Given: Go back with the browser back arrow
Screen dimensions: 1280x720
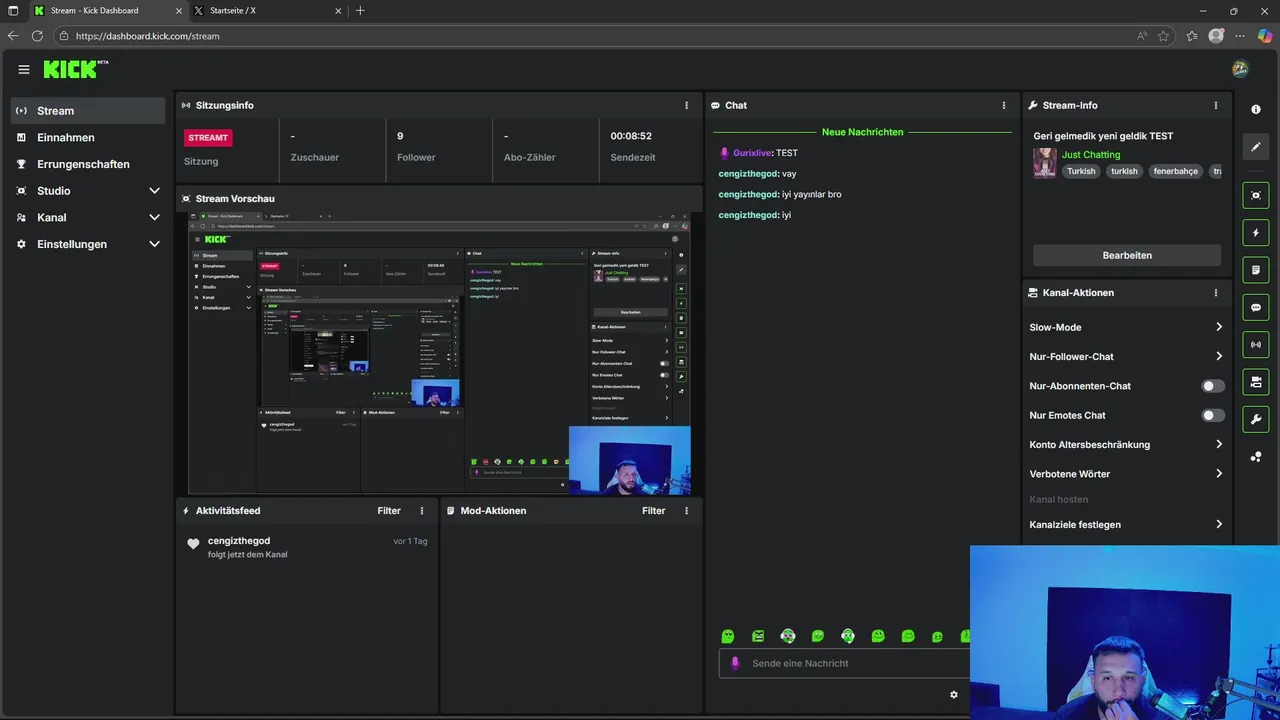Looking at the screenshot, I should (x=13, y=36).
